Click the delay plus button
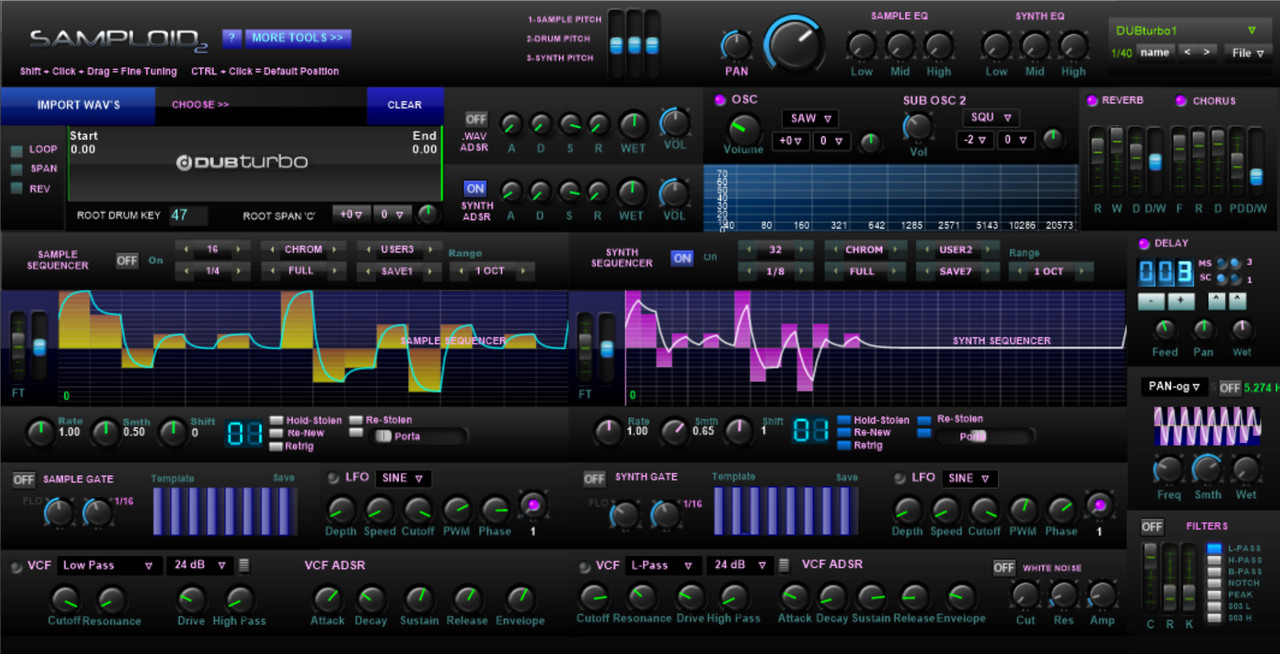Screen dimensions: 1280x654 coord(1181,301)
